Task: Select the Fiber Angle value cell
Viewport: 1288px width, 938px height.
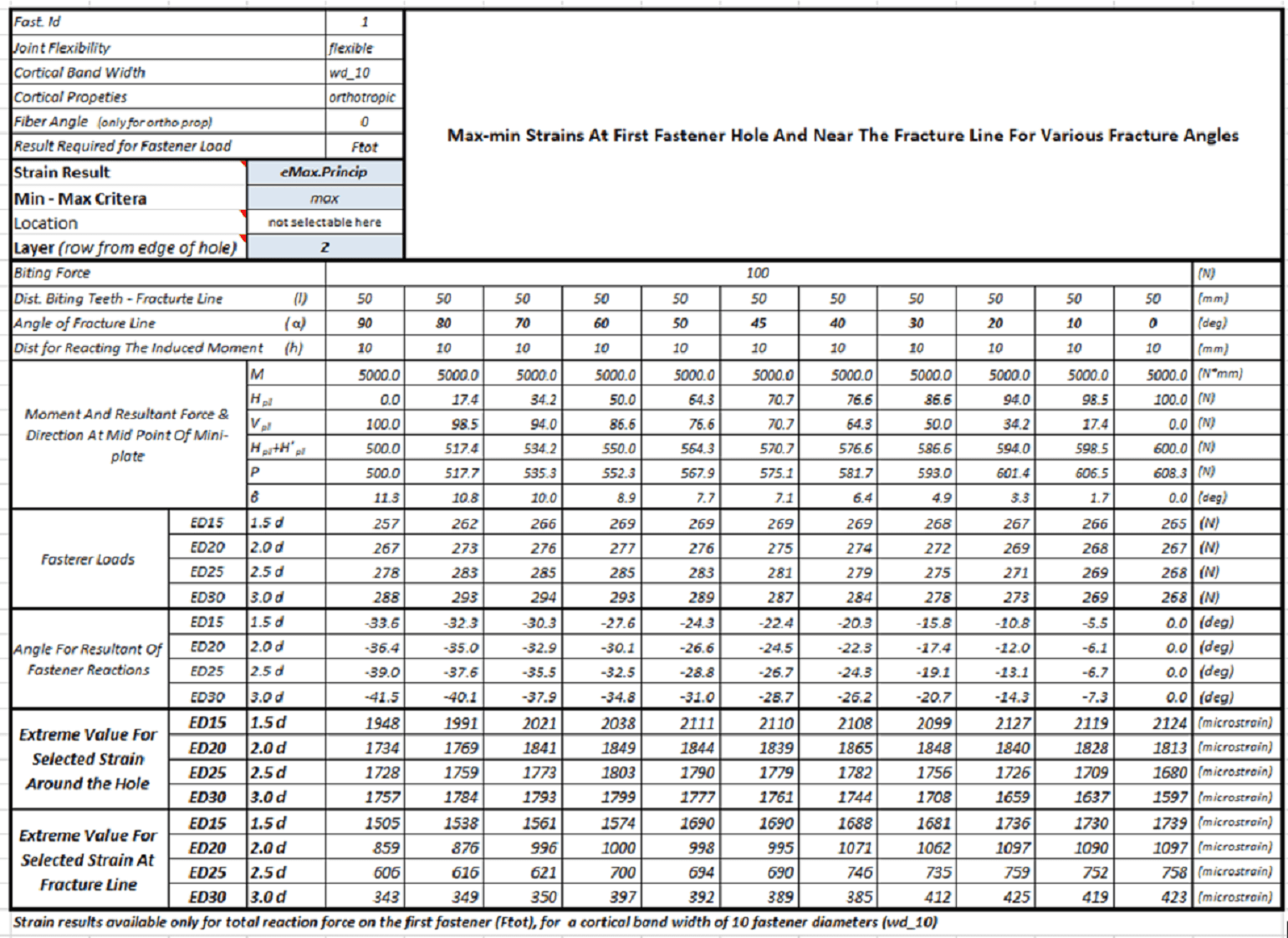Action: tap(364, 122)
